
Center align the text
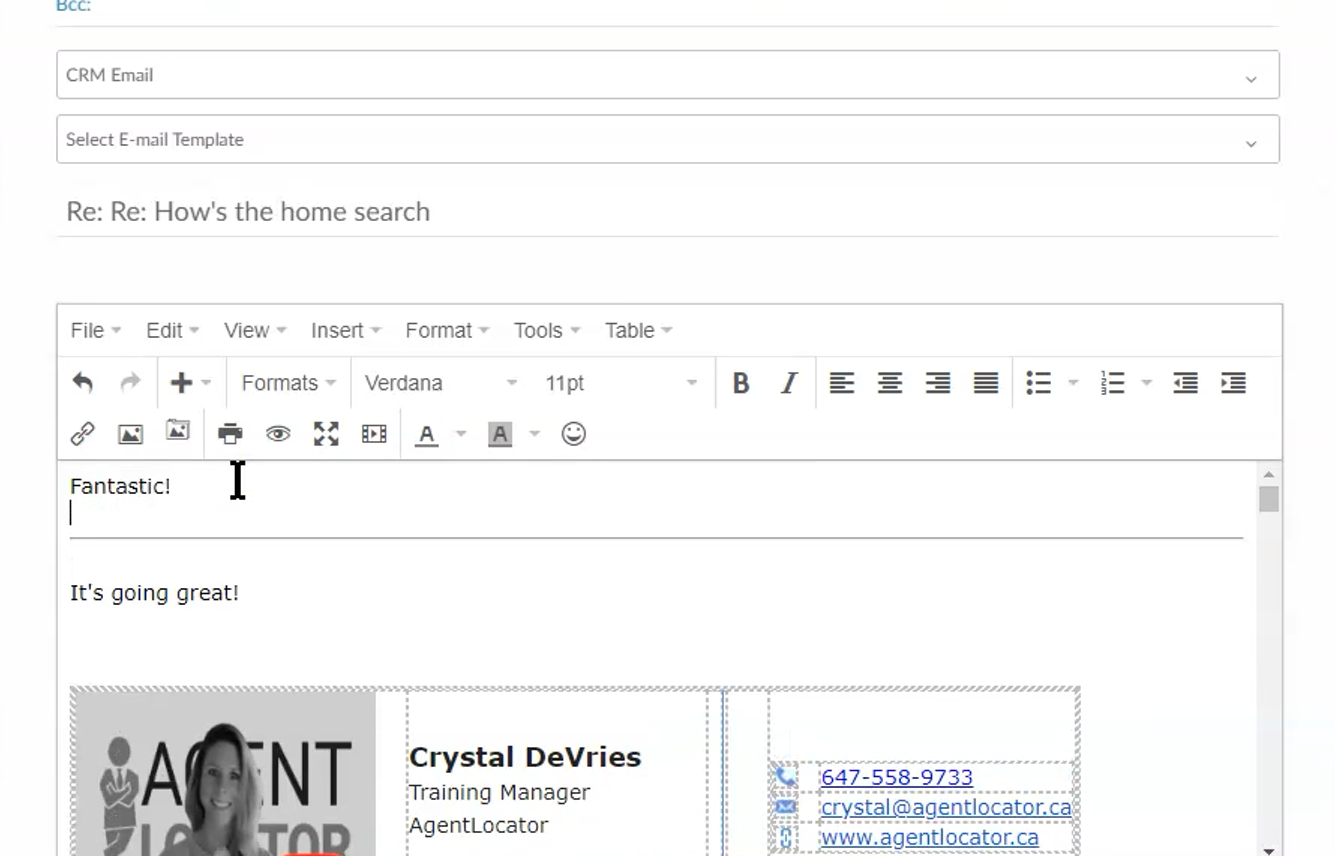[890, 383]
